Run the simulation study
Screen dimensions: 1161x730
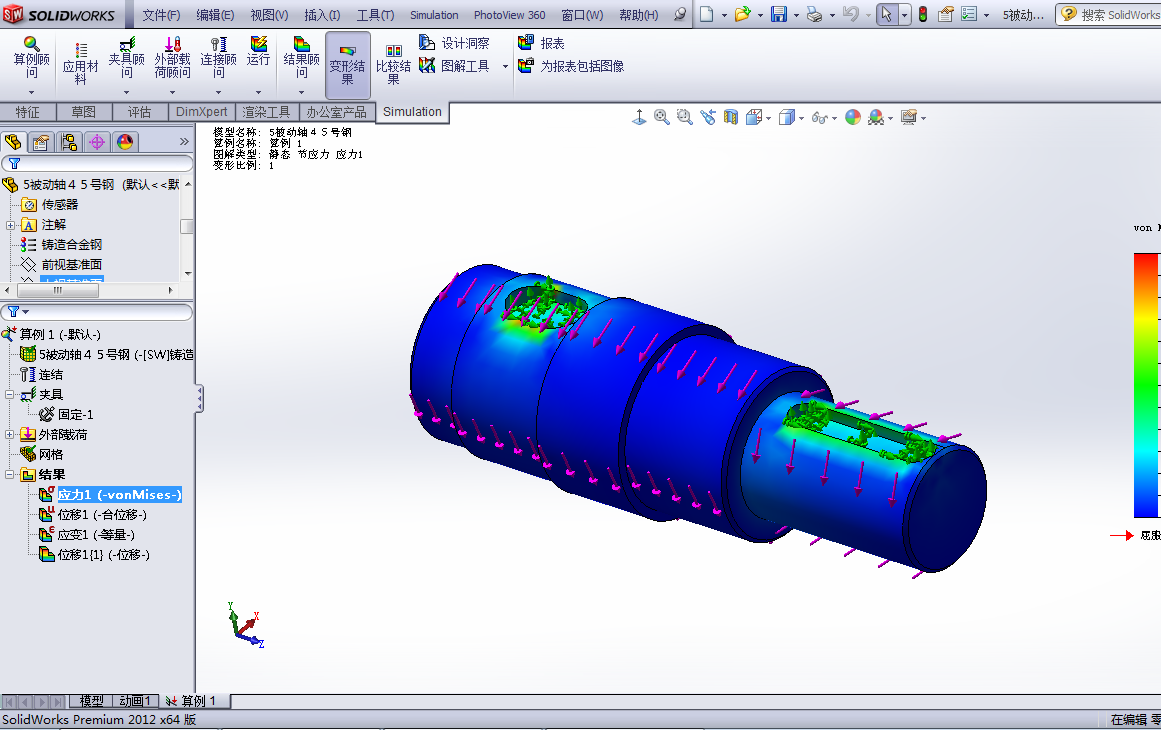tap(258, 51)
